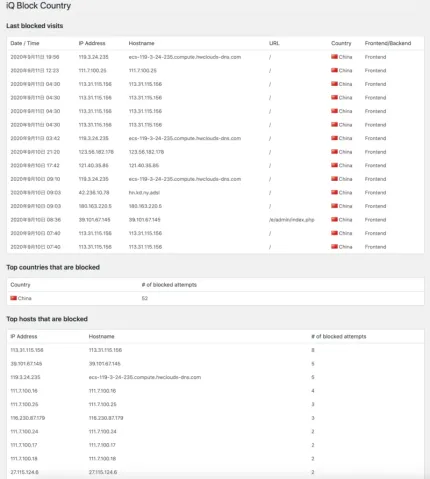Click the date cell ending in 09:10

(35, 179)
